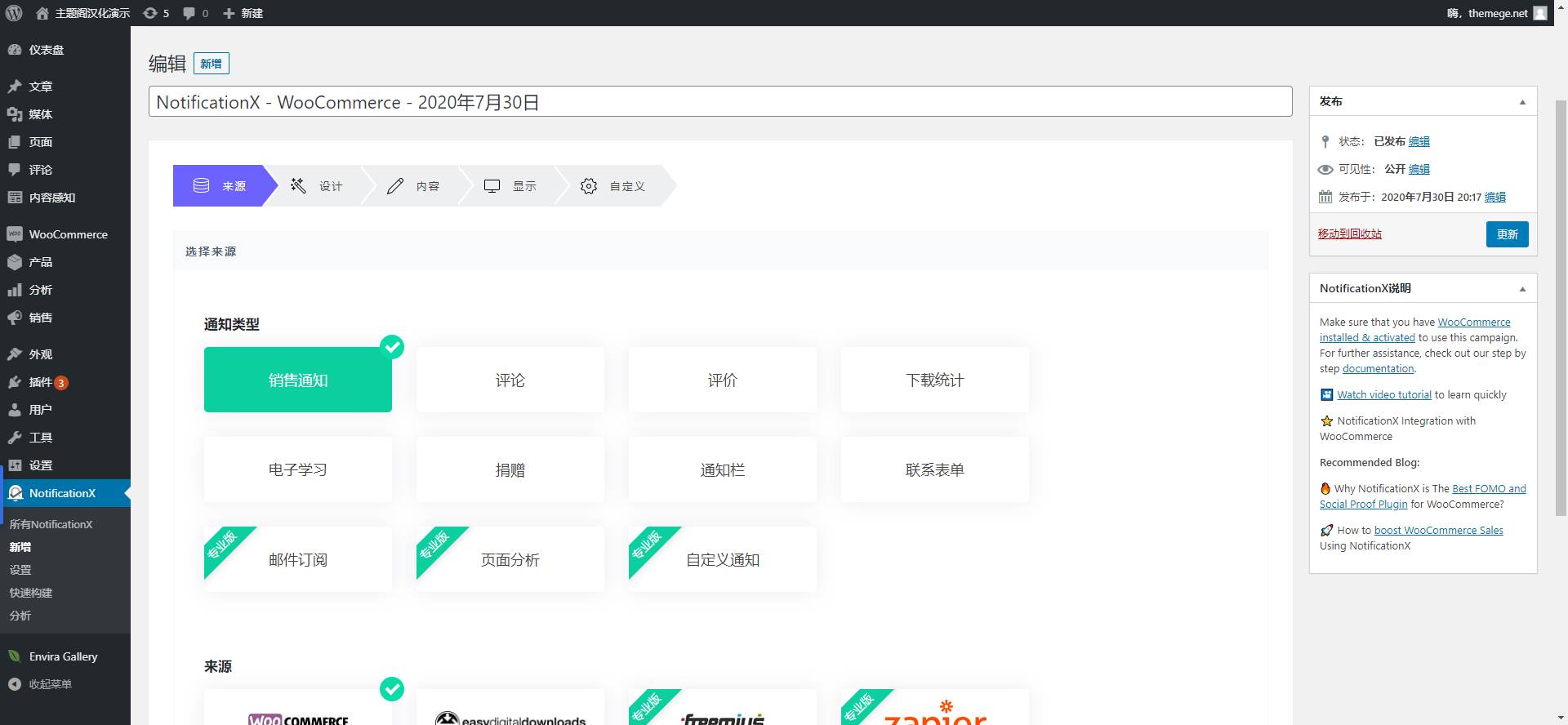Click the user avatar in admin bar
Screen dimensions: 1568x725
pos(1539,13)
